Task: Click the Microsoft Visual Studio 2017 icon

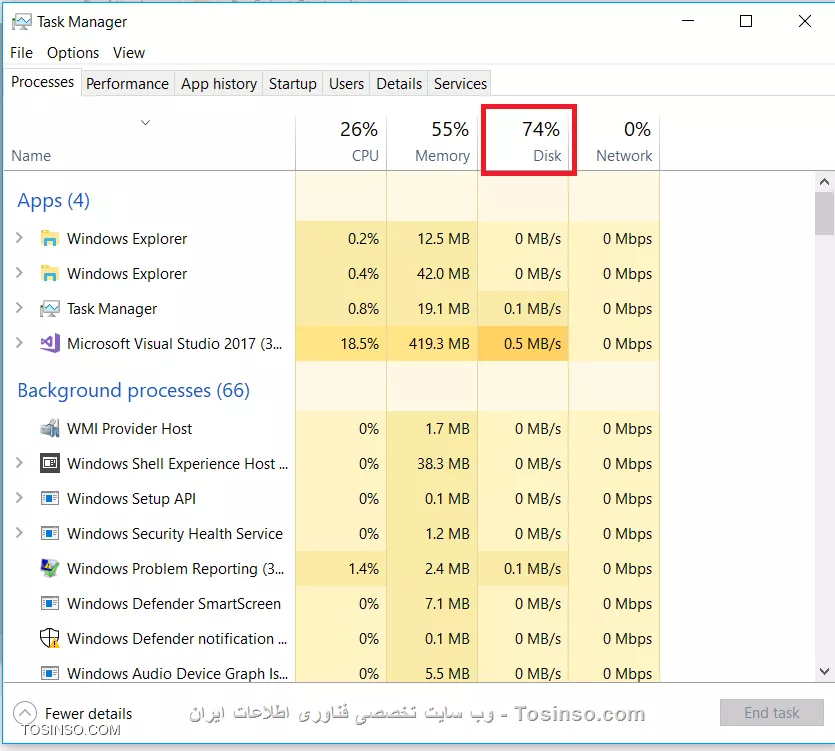Action: (x=50, y=343)
